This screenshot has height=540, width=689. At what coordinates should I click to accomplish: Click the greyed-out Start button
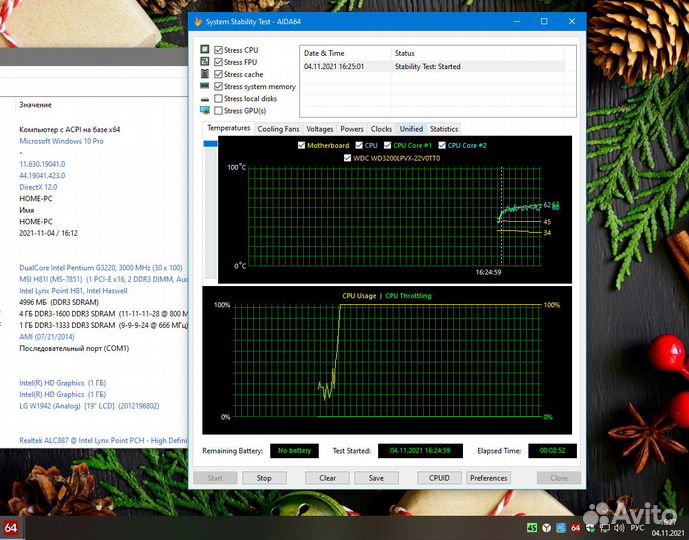[215, 478]
